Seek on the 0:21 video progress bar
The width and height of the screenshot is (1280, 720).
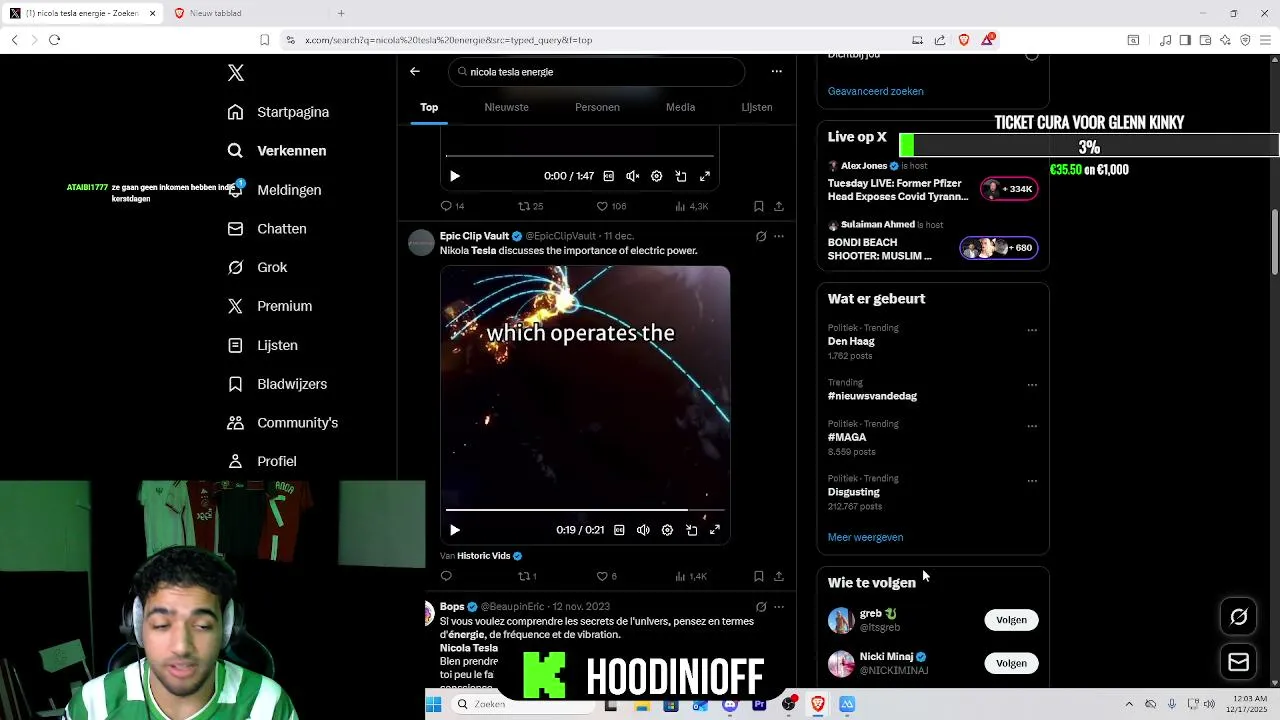[585, 510]
